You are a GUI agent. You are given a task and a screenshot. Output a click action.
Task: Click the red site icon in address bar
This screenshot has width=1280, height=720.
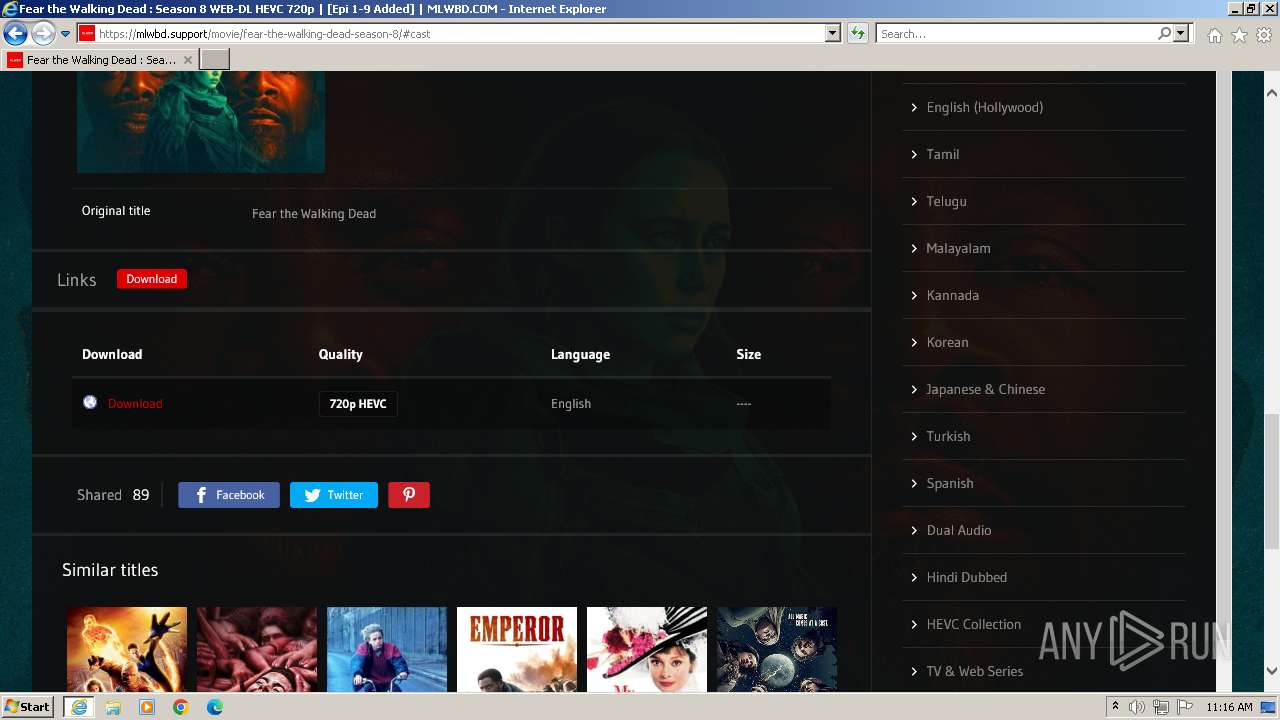tap(87, 33)
